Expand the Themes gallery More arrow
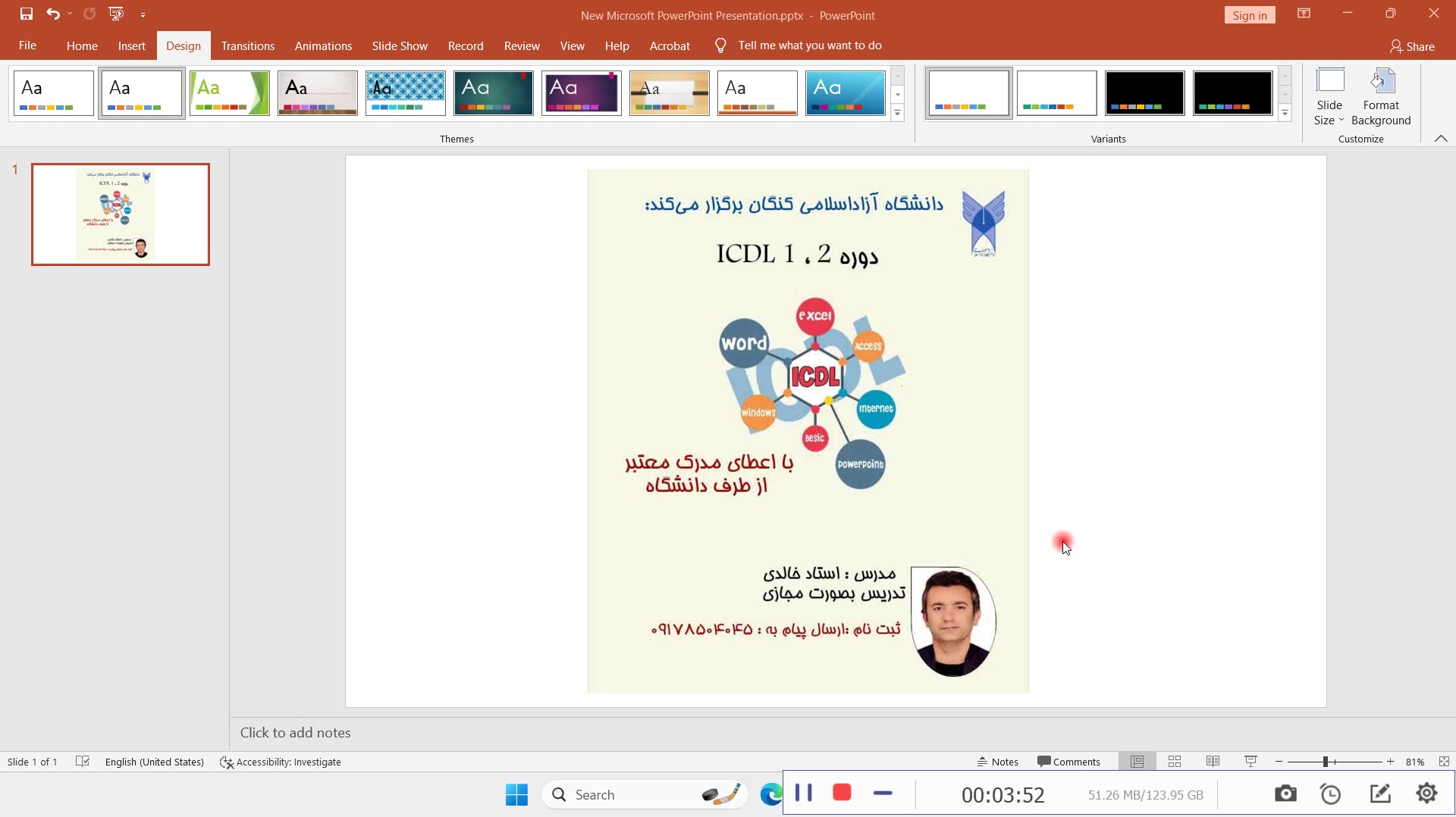 pyautogui.click(x=898, y=113)
